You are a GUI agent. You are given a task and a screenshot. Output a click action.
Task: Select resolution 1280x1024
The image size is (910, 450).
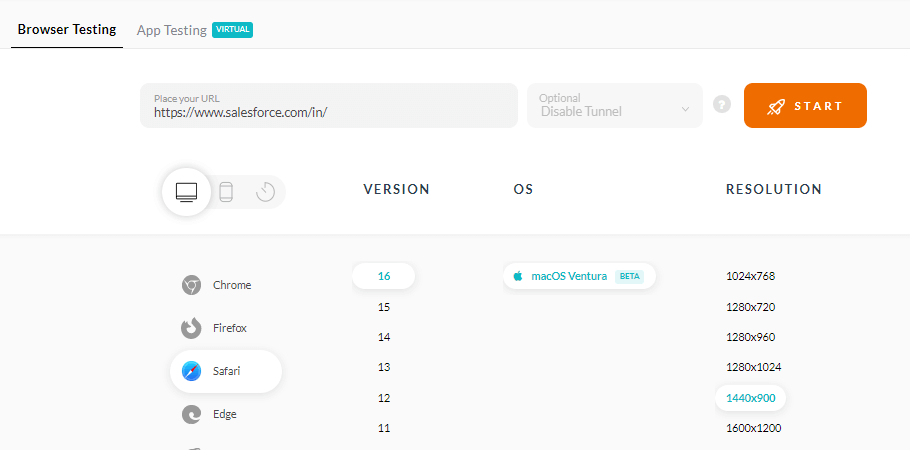coord(753,368)
